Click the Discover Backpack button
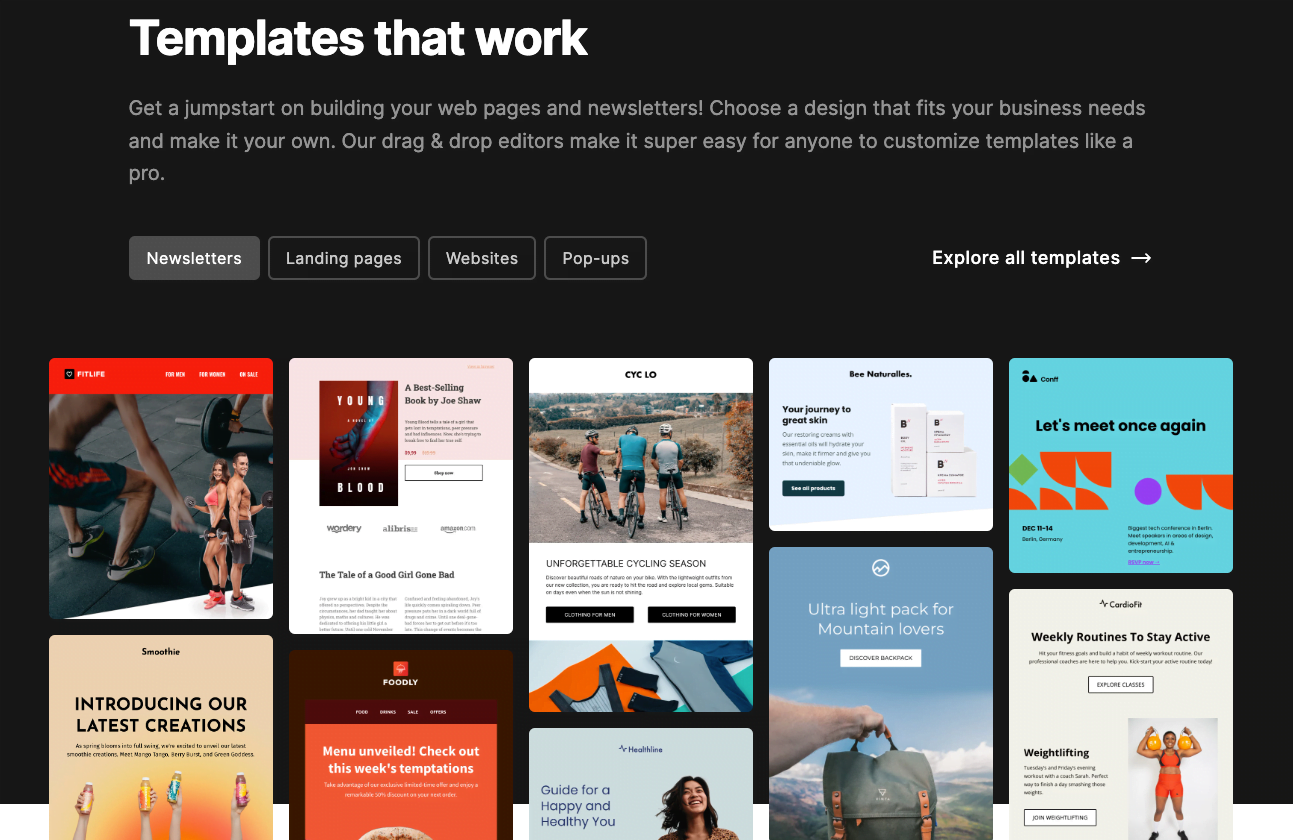 880,658
